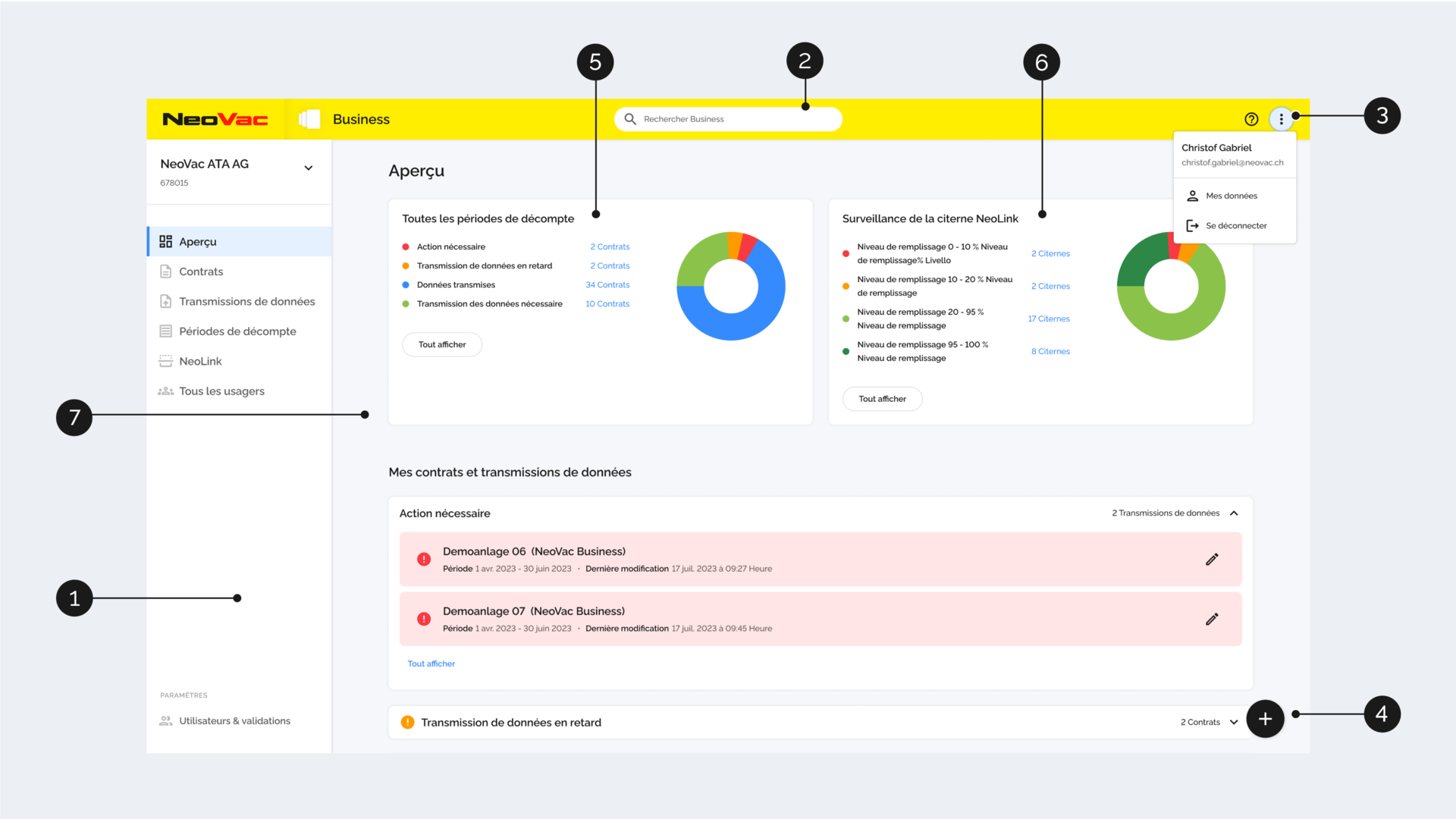Open the 34 Contrats link

pos(607,285)
